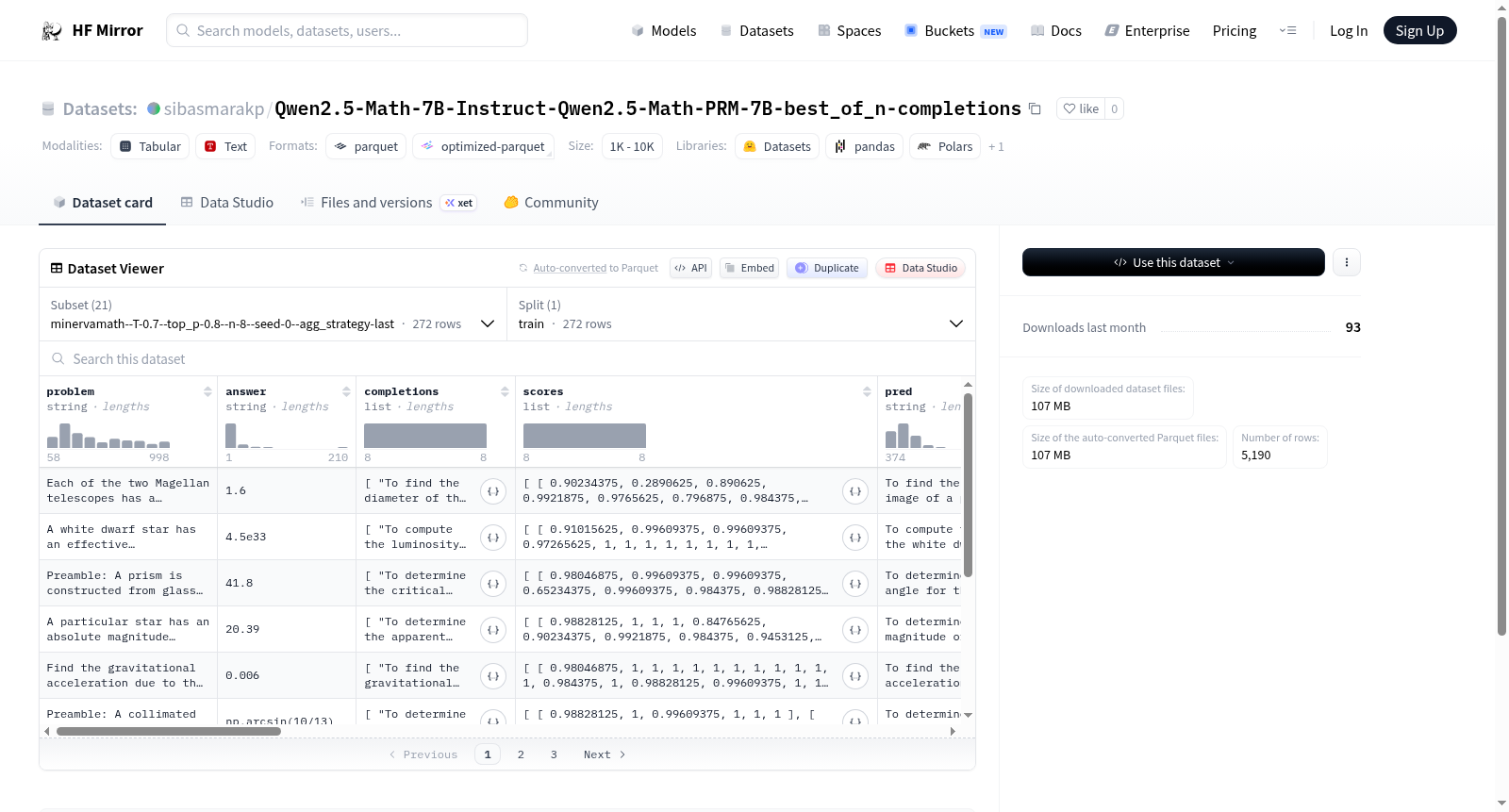Click the sibasmarakp user avatar

coord(154,108)
